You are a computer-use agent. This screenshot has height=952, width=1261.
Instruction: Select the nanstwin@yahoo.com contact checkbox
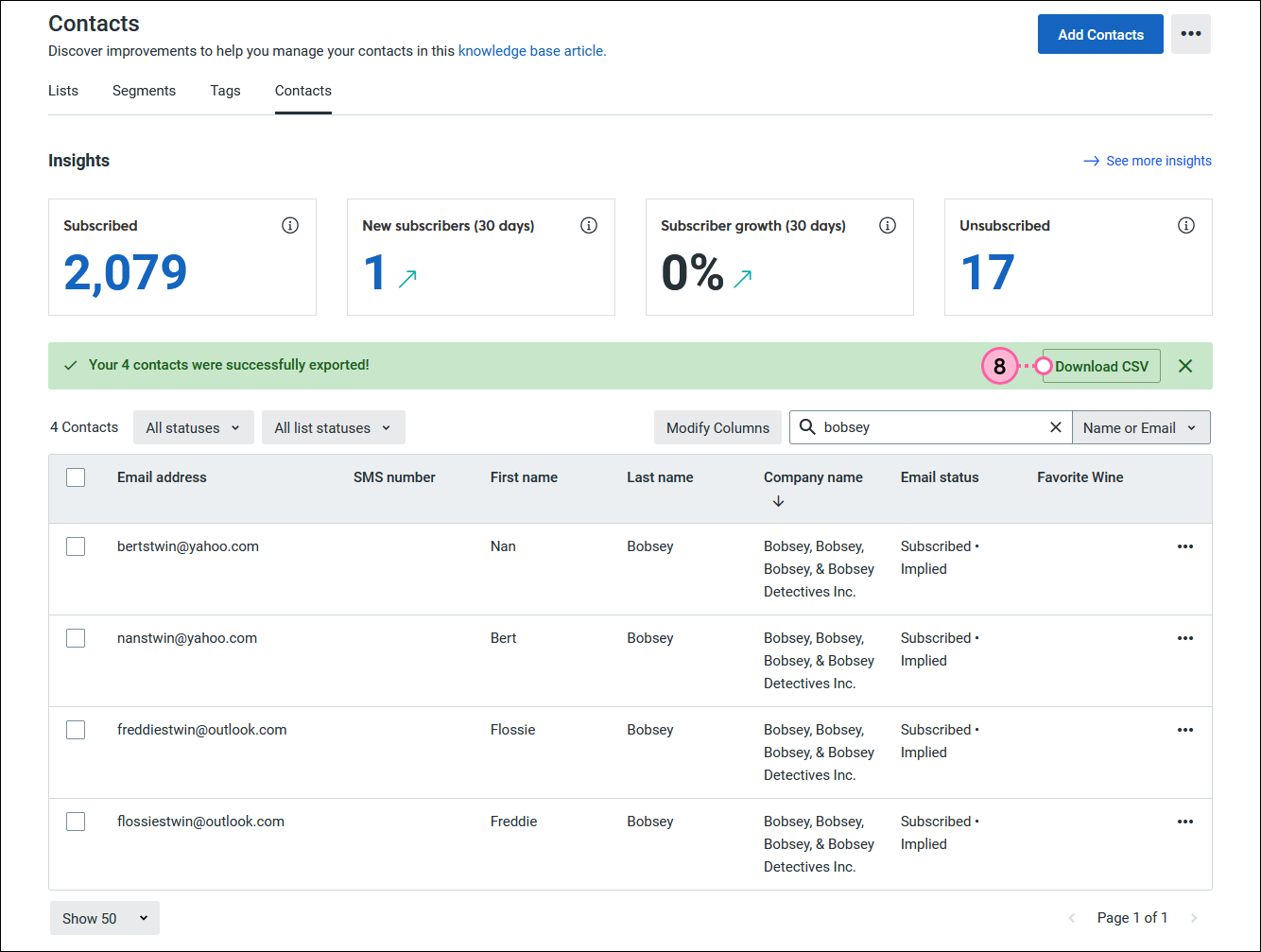(x=76, y=638)
